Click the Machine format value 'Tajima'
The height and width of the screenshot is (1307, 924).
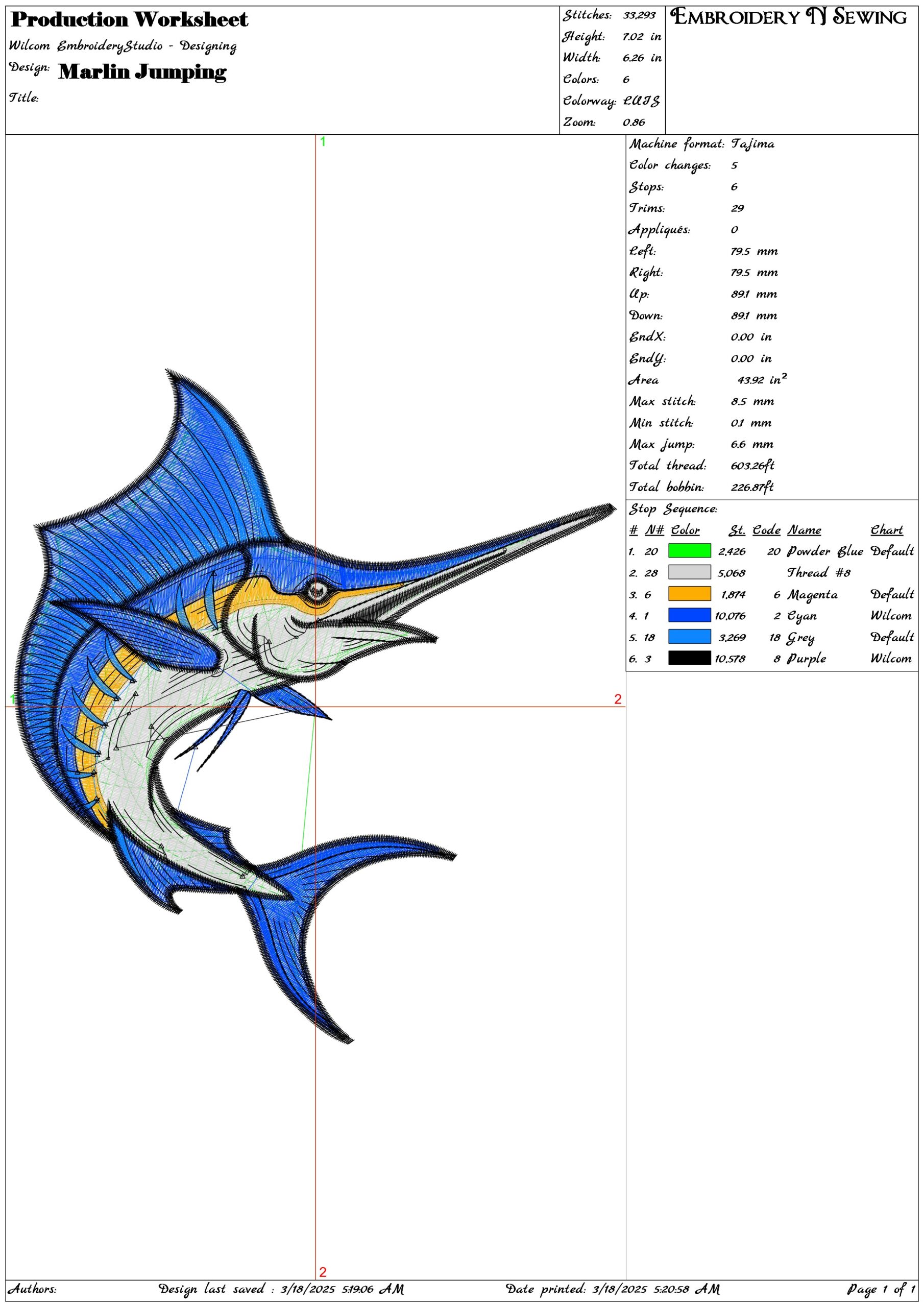point(752,144)
